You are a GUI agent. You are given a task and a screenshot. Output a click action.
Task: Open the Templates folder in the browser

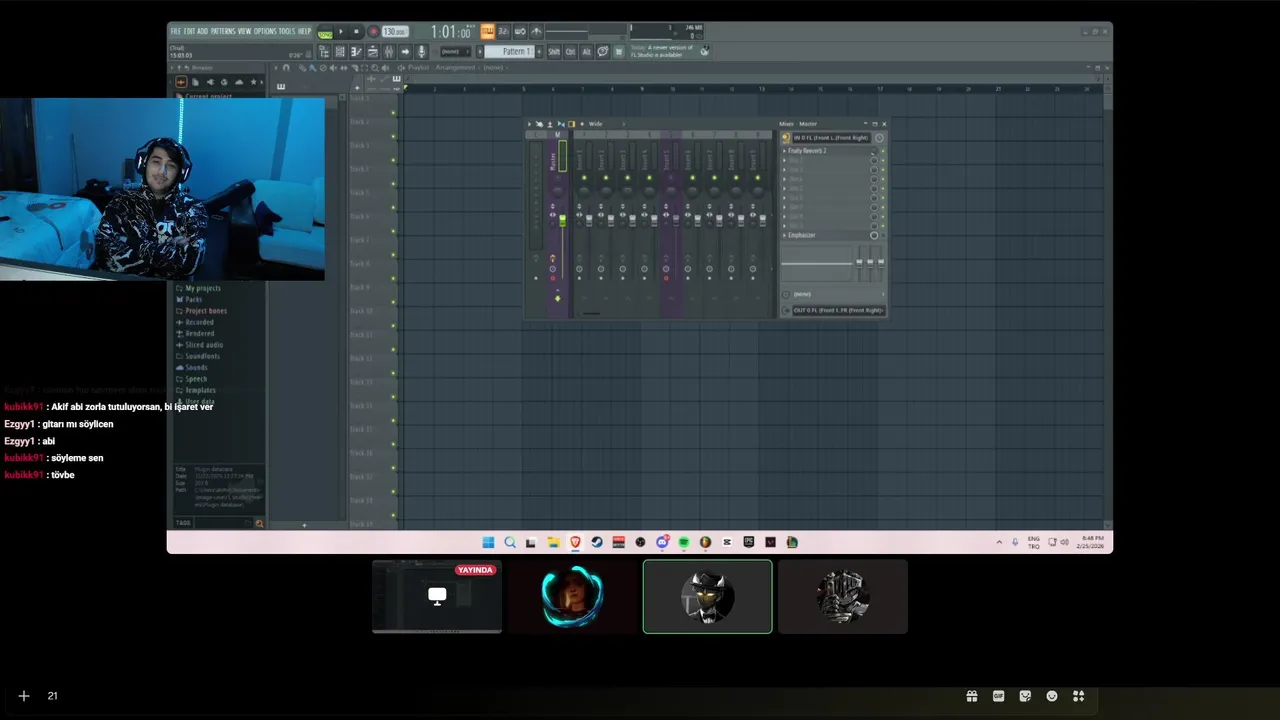point(195,390)
